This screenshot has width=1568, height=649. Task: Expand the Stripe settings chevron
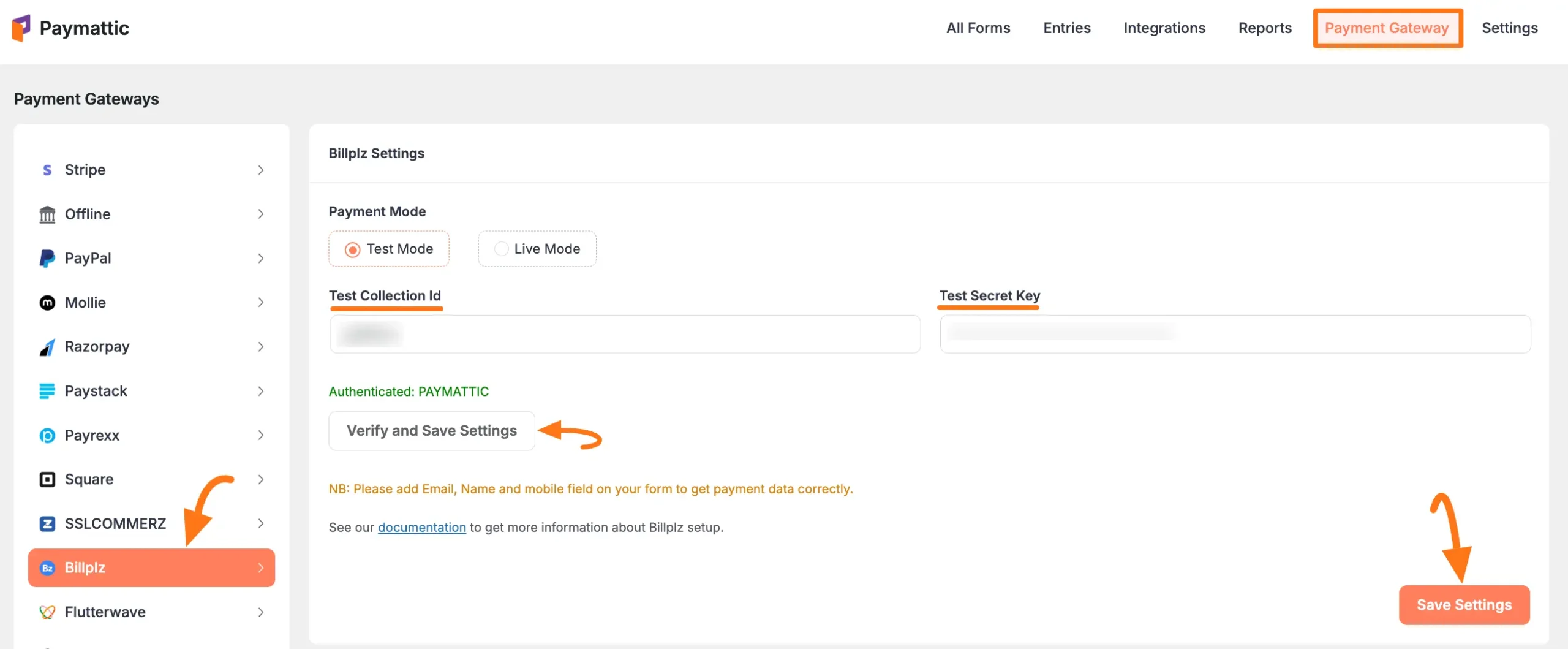pos(261,170)
